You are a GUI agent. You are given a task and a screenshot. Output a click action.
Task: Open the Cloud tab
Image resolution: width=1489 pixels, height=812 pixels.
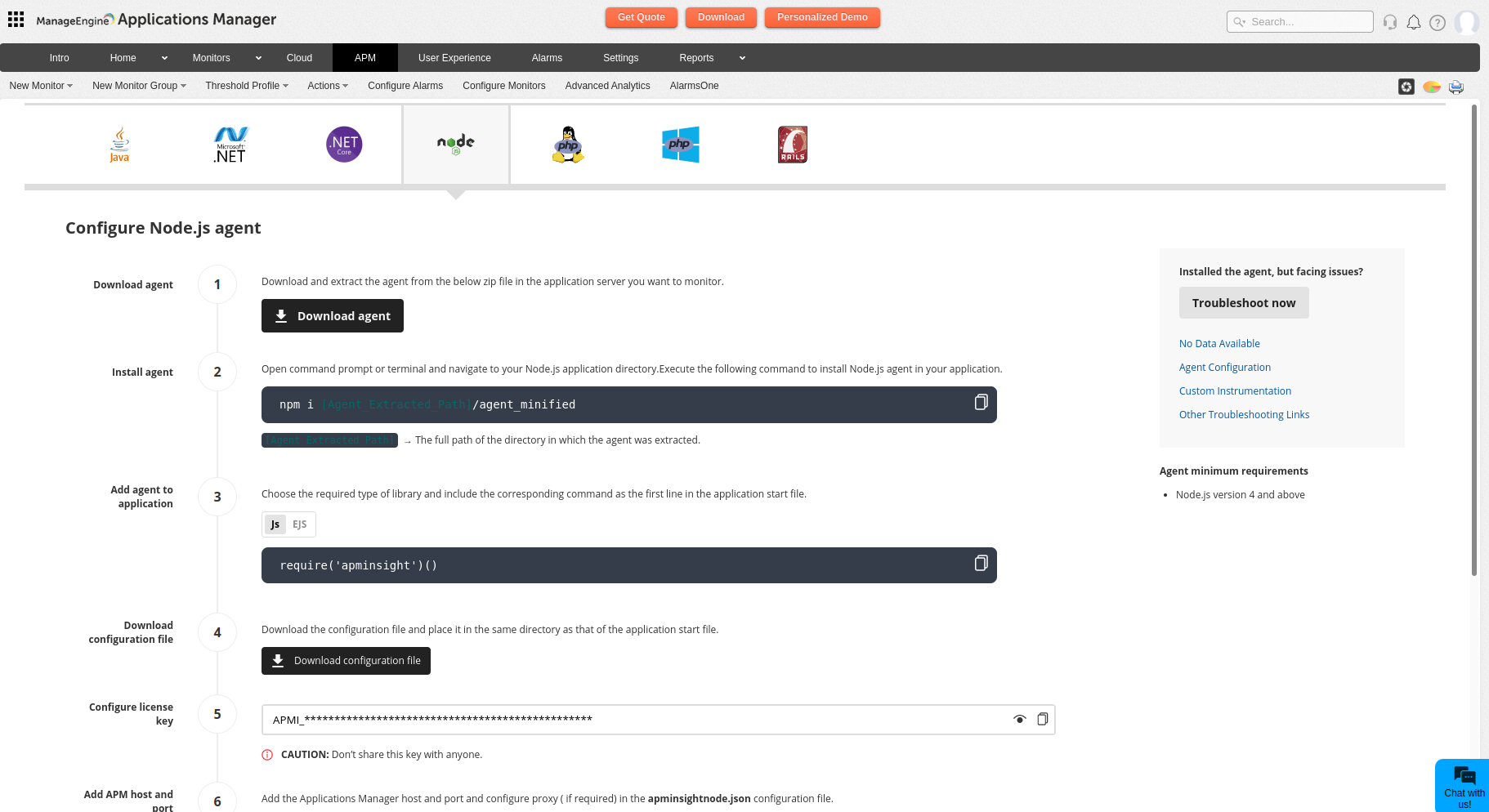click(x=299, y=58)
